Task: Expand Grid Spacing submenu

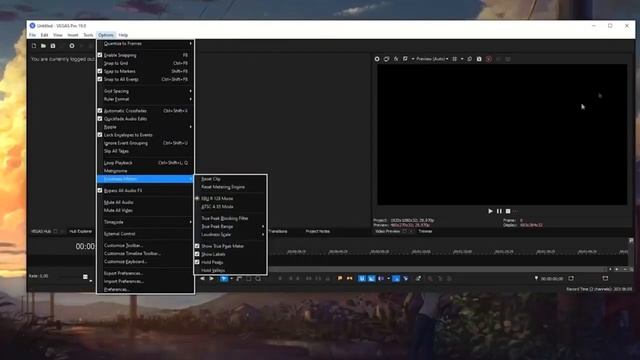Action: 145,91
